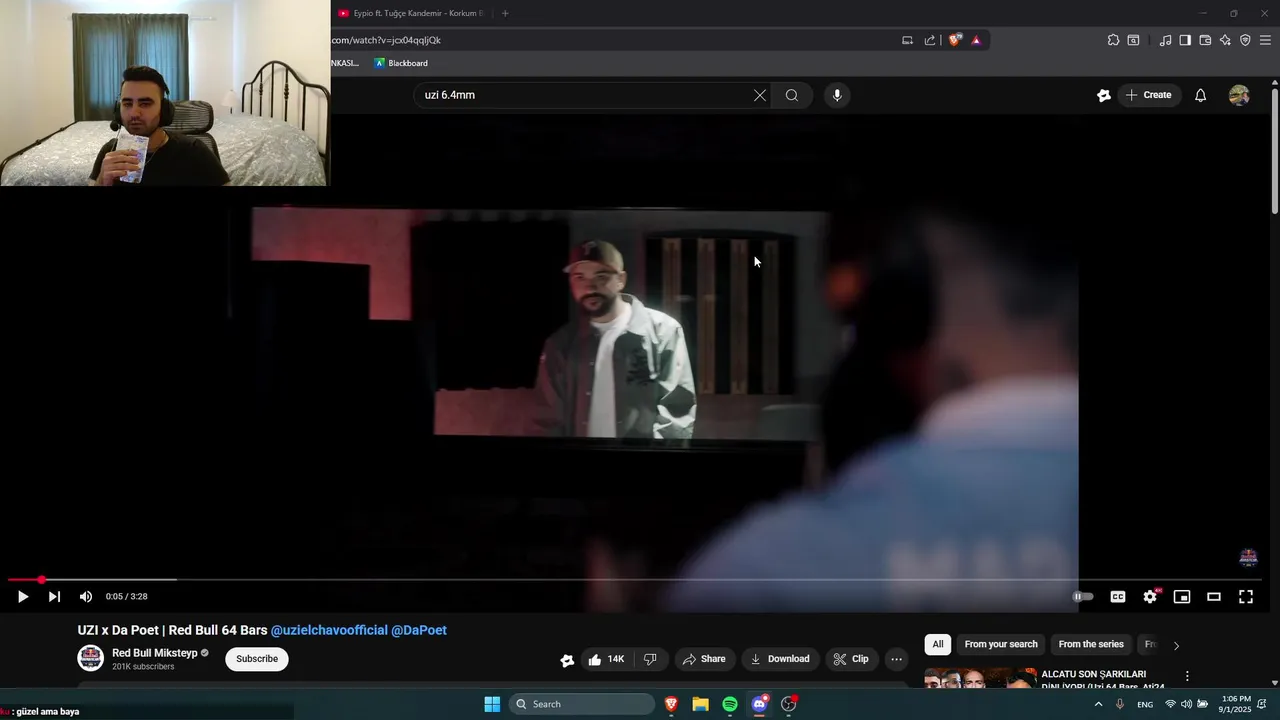The image size is (1280, 720).
Task: Click the browser address bar URL
Action: [386, 40]
